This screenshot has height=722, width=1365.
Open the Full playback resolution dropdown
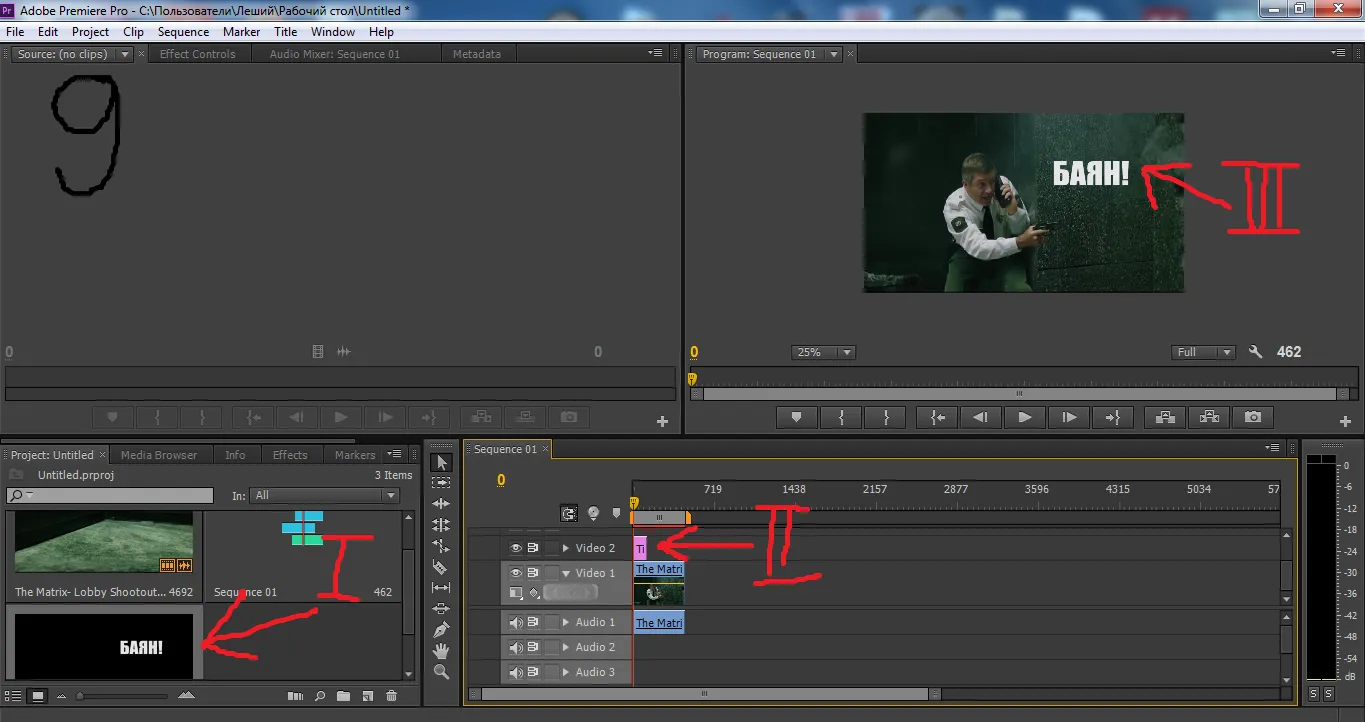click(x=1205, y=352)
